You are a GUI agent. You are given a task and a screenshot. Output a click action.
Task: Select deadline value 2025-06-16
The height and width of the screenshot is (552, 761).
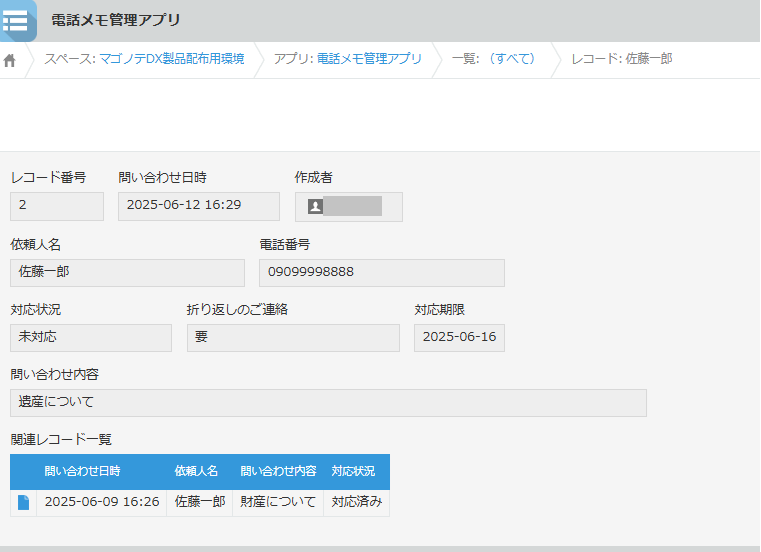tap(459, 337)
